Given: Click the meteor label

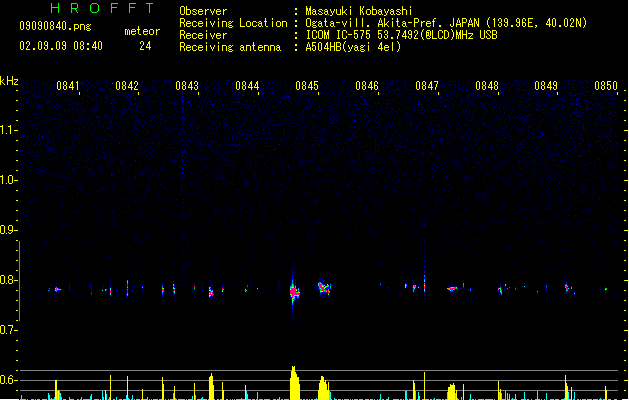Looking at the screenshot, I should click(142, 31).
